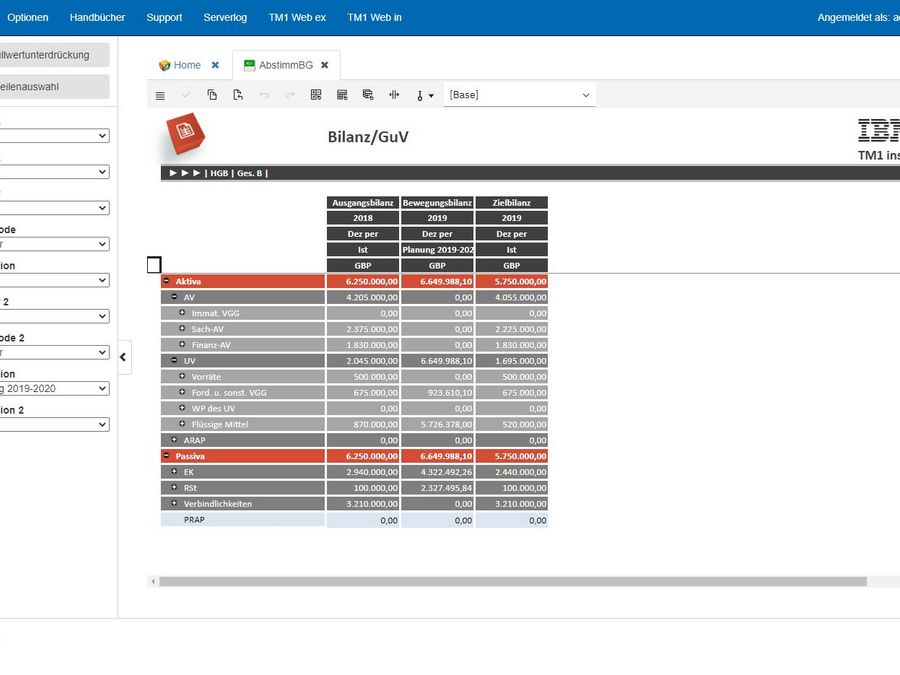Expand the Flüssige Mittel row
Viewport: 900px width, 675px height.
(x=183, y=424)
